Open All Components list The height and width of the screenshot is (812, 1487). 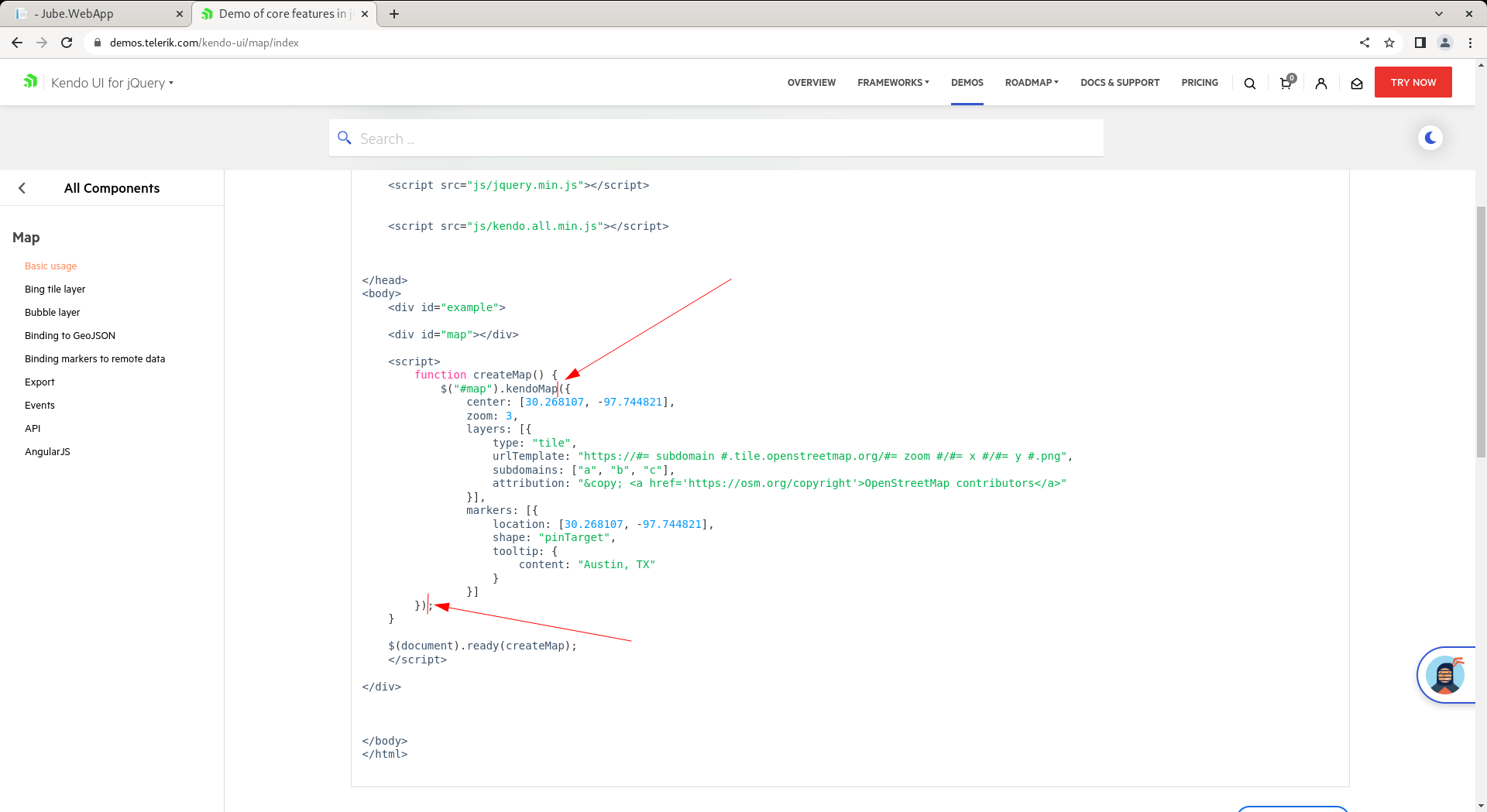click(112, 188)
